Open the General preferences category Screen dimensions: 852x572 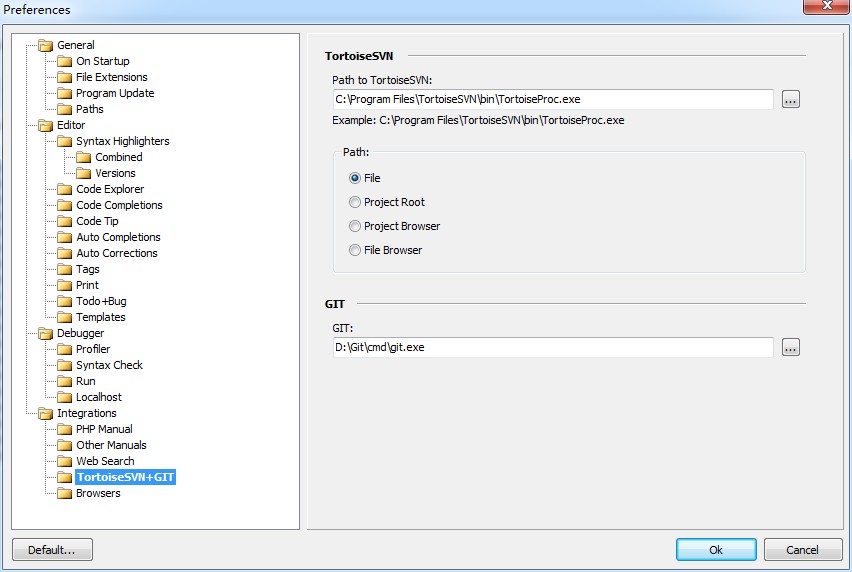(76, 45)
